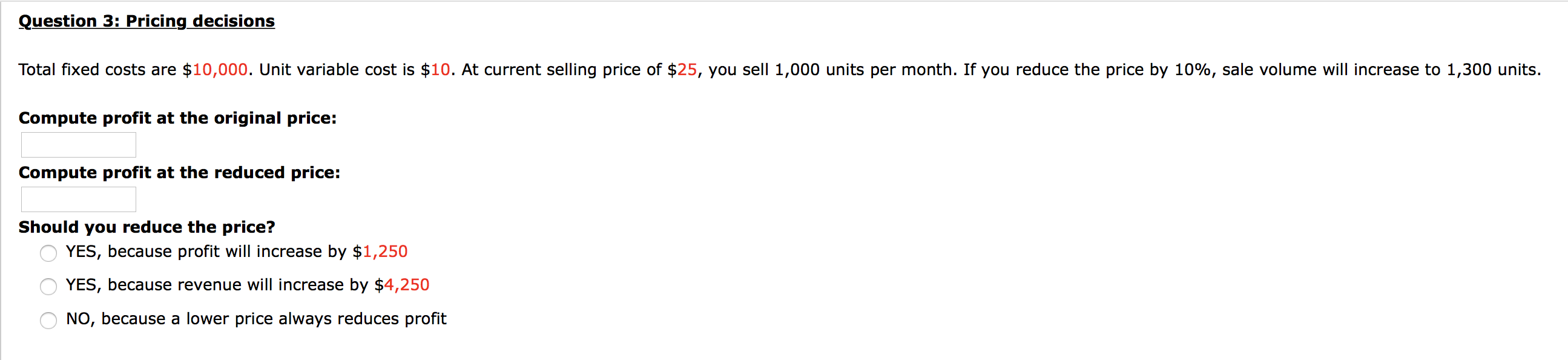Click the bold 'Compute profit at the reduced price' label
The image size is (1568, 360).
(x=180, y=172)
